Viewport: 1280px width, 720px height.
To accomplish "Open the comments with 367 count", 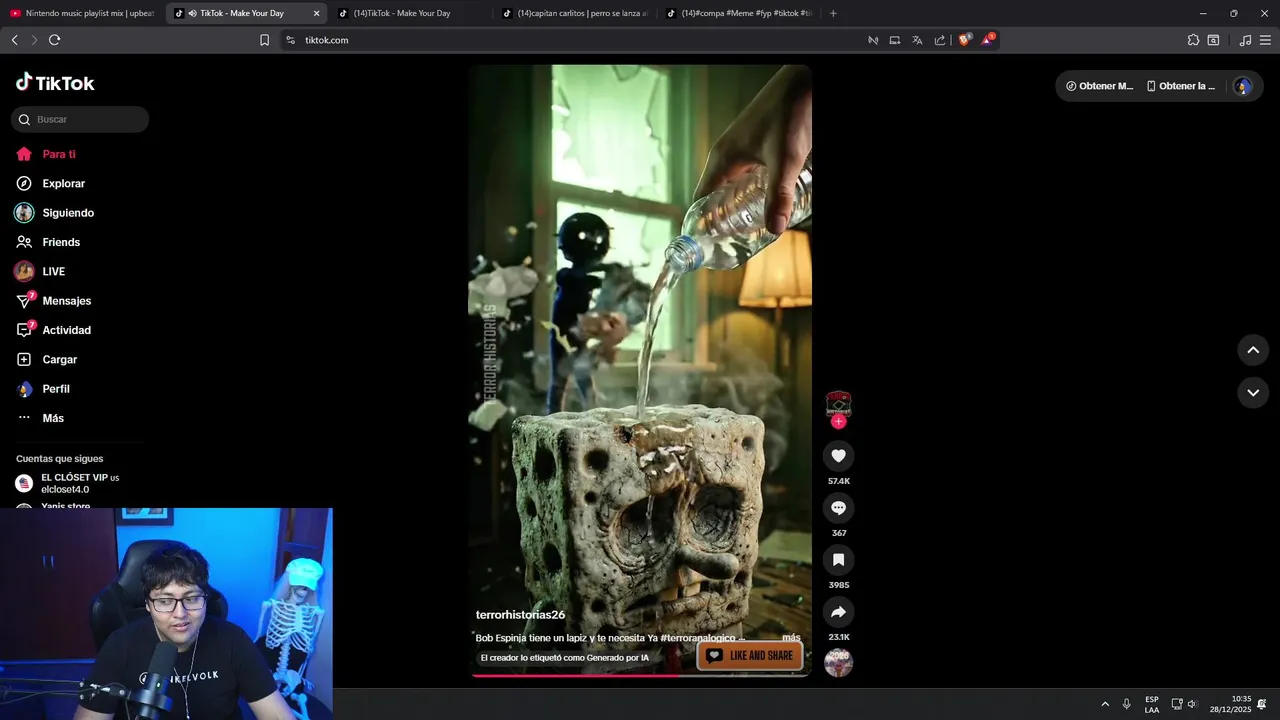I will (x=838, y=508).
